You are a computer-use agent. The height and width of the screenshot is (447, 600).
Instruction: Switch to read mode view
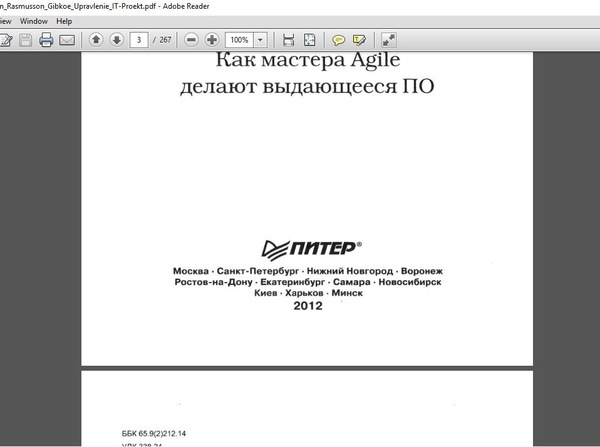click(388, 40)
